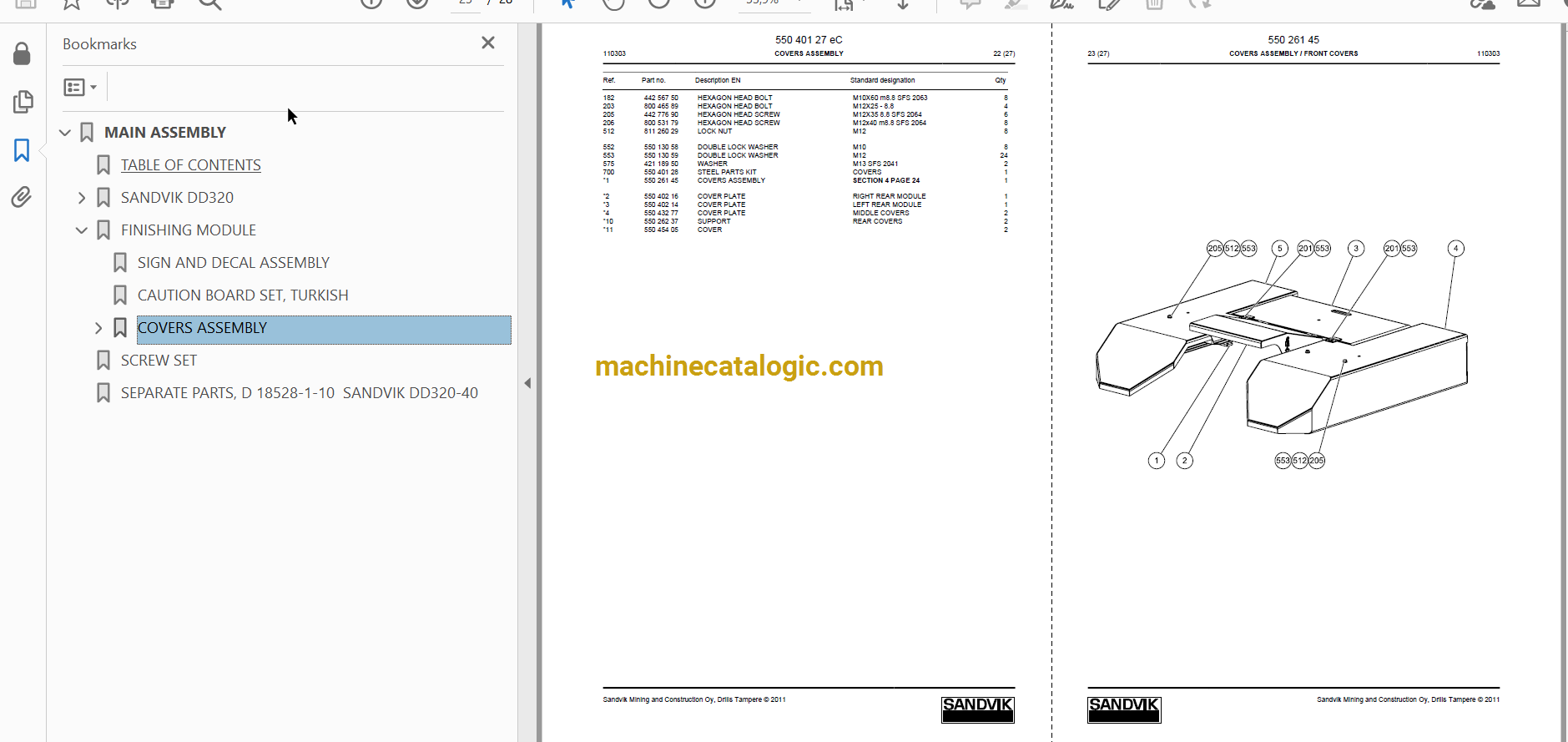1568x742 pixels.
Task: Close the Bookmarks panel
Action: tap(488, 43)
